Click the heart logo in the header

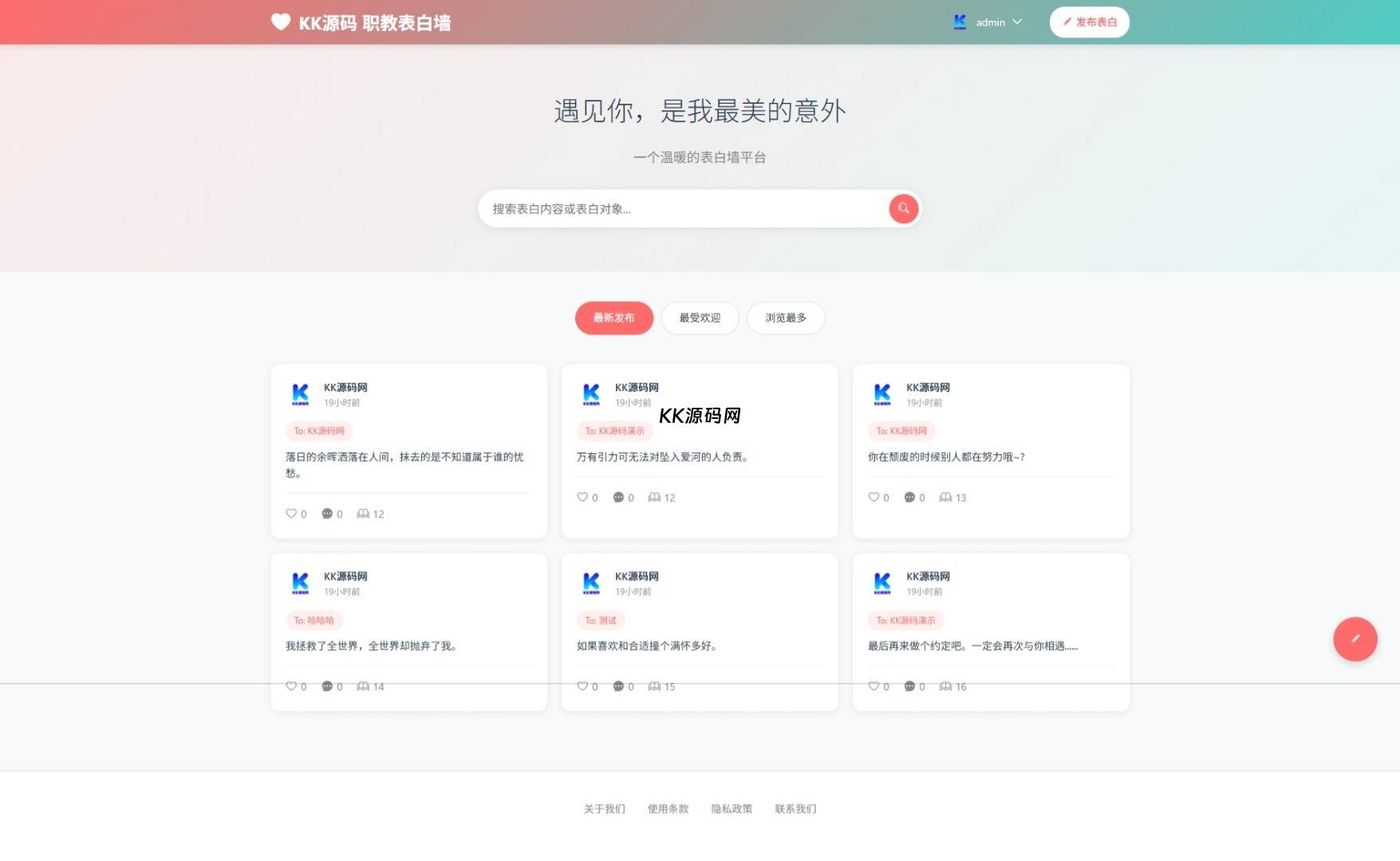point(281,22)
